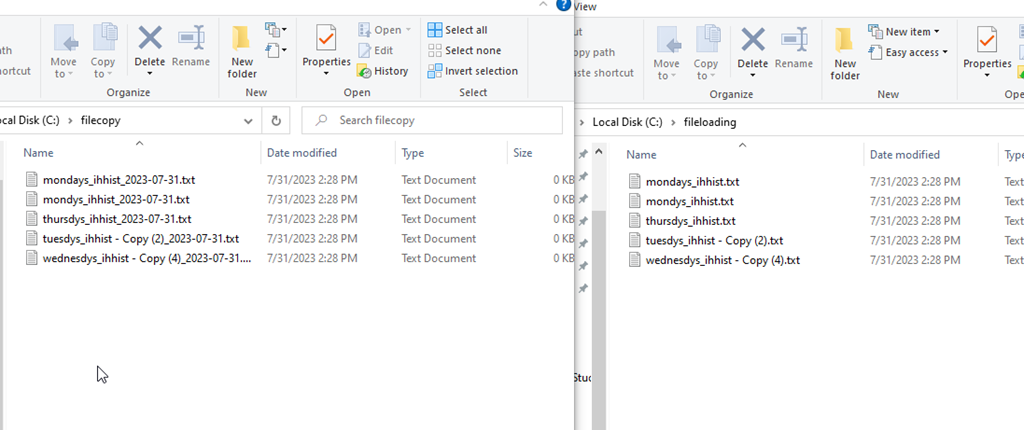Image resolution: width=1024 pixels, height=430 pixels.
Task: Collapse the ribbon using the chevron arrow
Action: click(541, 5)
